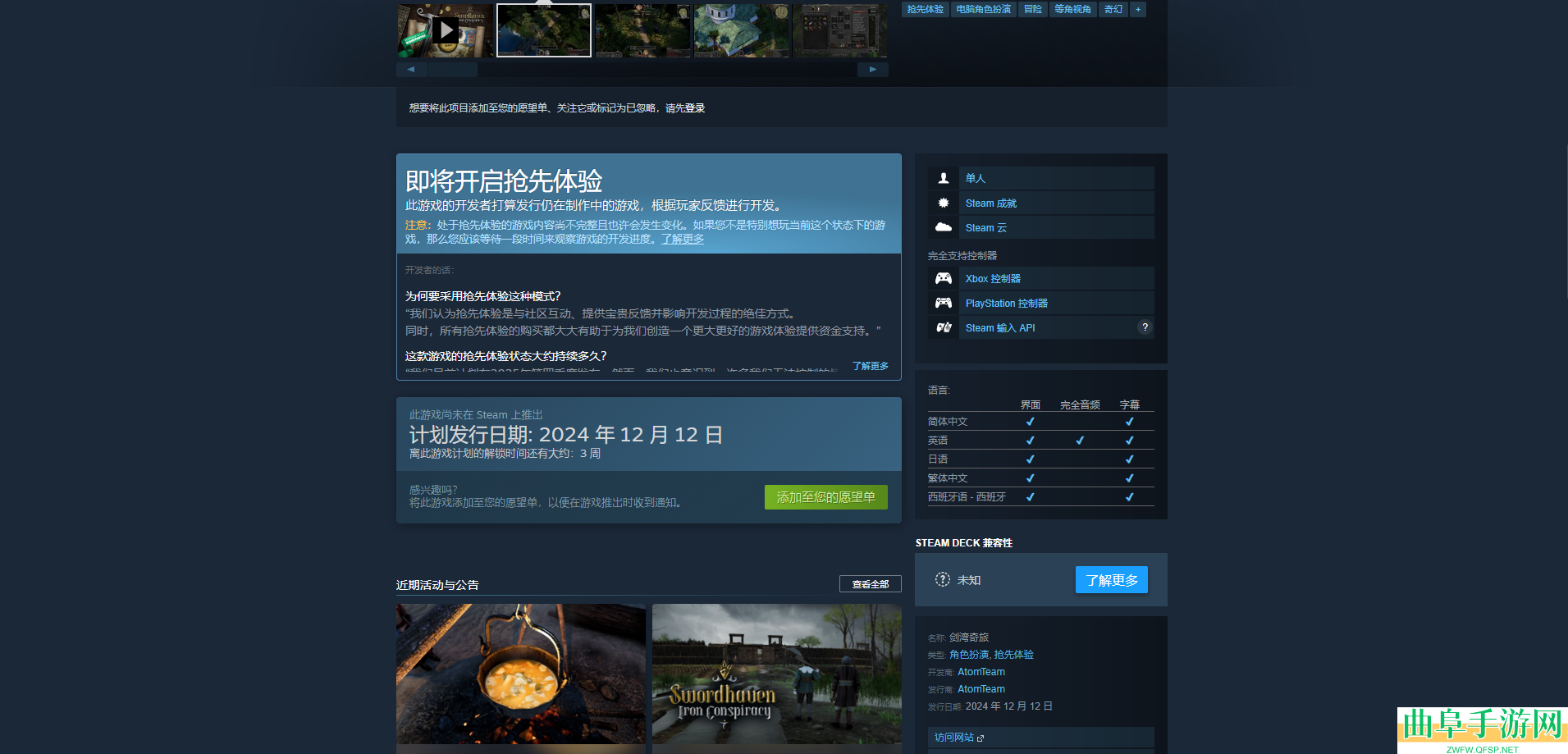
Task: Play the trailer video thumbnail
Action: tap(446, 30)
